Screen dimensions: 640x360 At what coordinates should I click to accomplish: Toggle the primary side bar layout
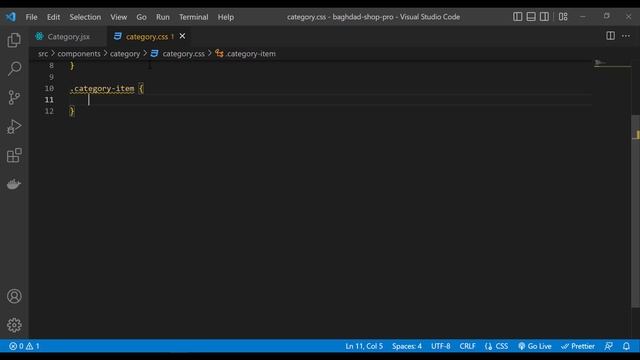[x=517, y=17]
